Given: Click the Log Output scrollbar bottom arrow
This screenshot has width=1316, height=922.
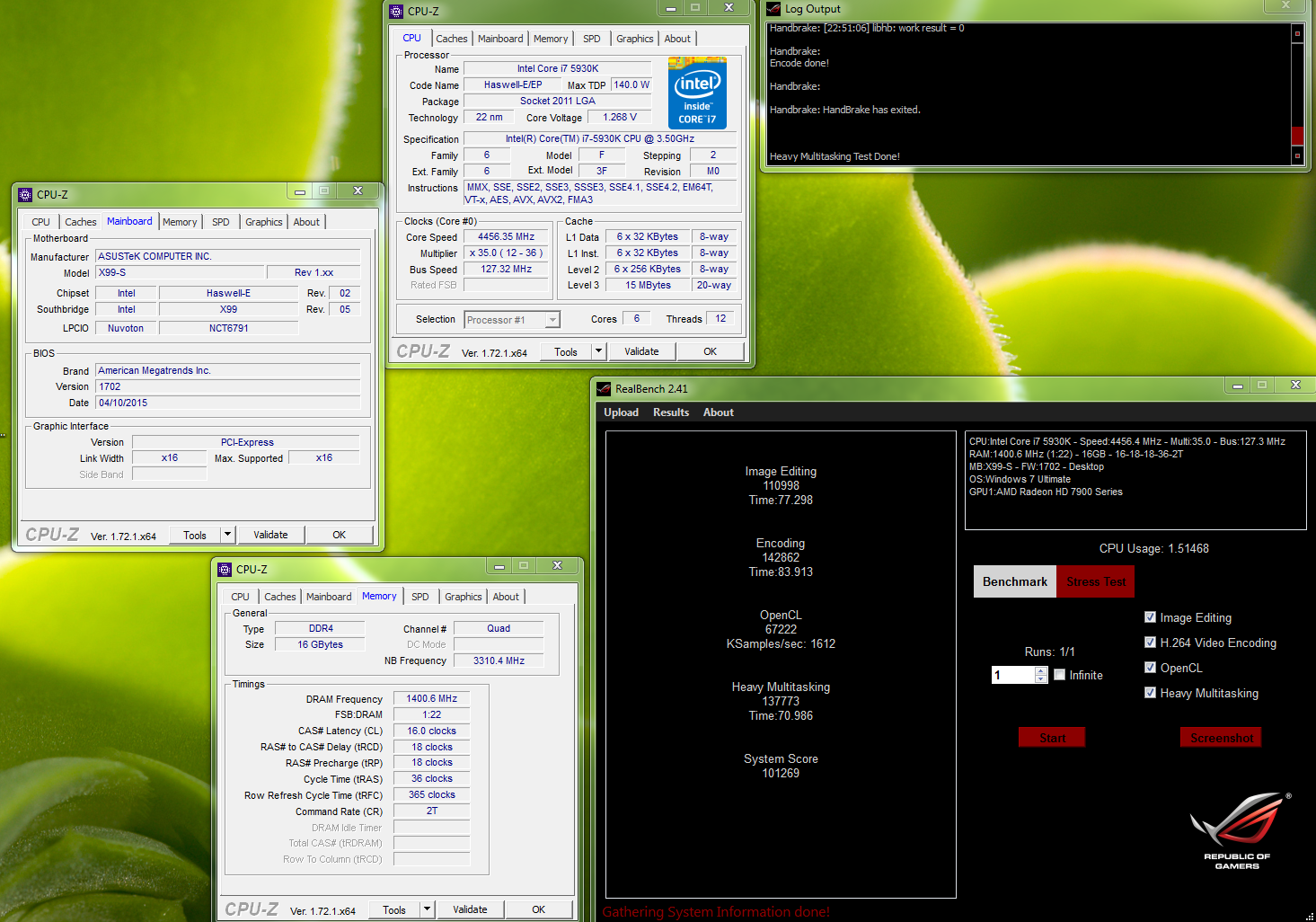Looking at the screenshot, I should pyautogui.click(x=1297, y=155).
